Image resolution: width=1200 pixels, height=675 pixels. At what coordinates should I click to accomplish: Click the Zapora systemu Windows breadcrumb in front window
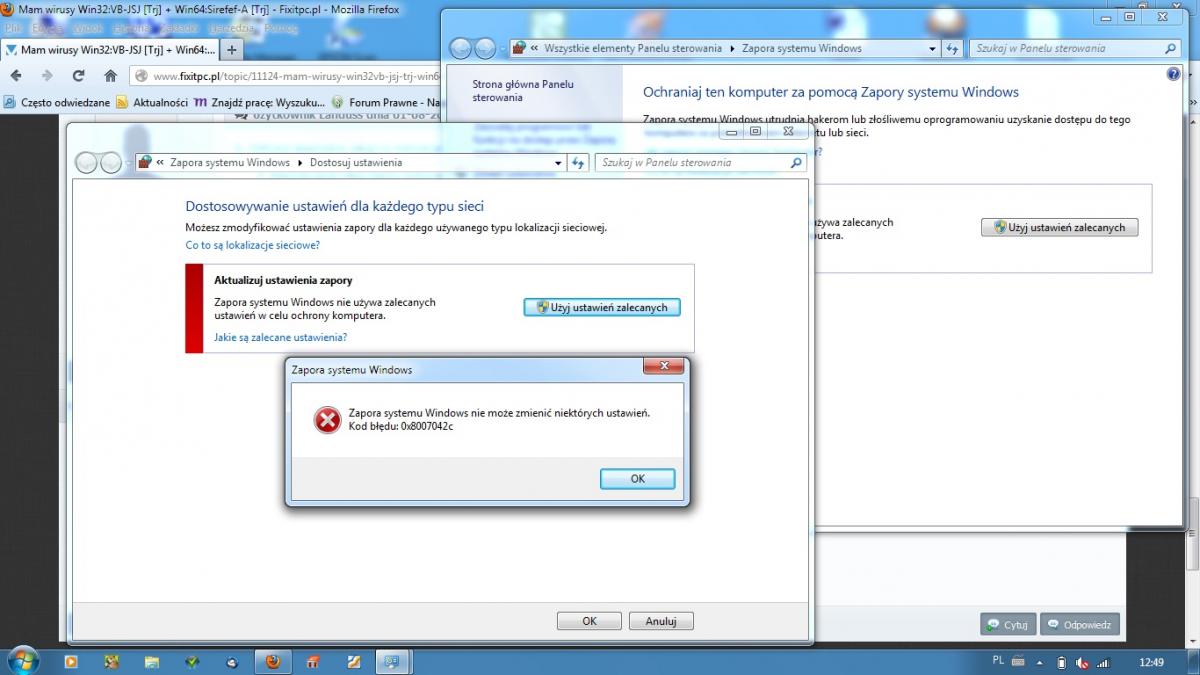[230, 163]
